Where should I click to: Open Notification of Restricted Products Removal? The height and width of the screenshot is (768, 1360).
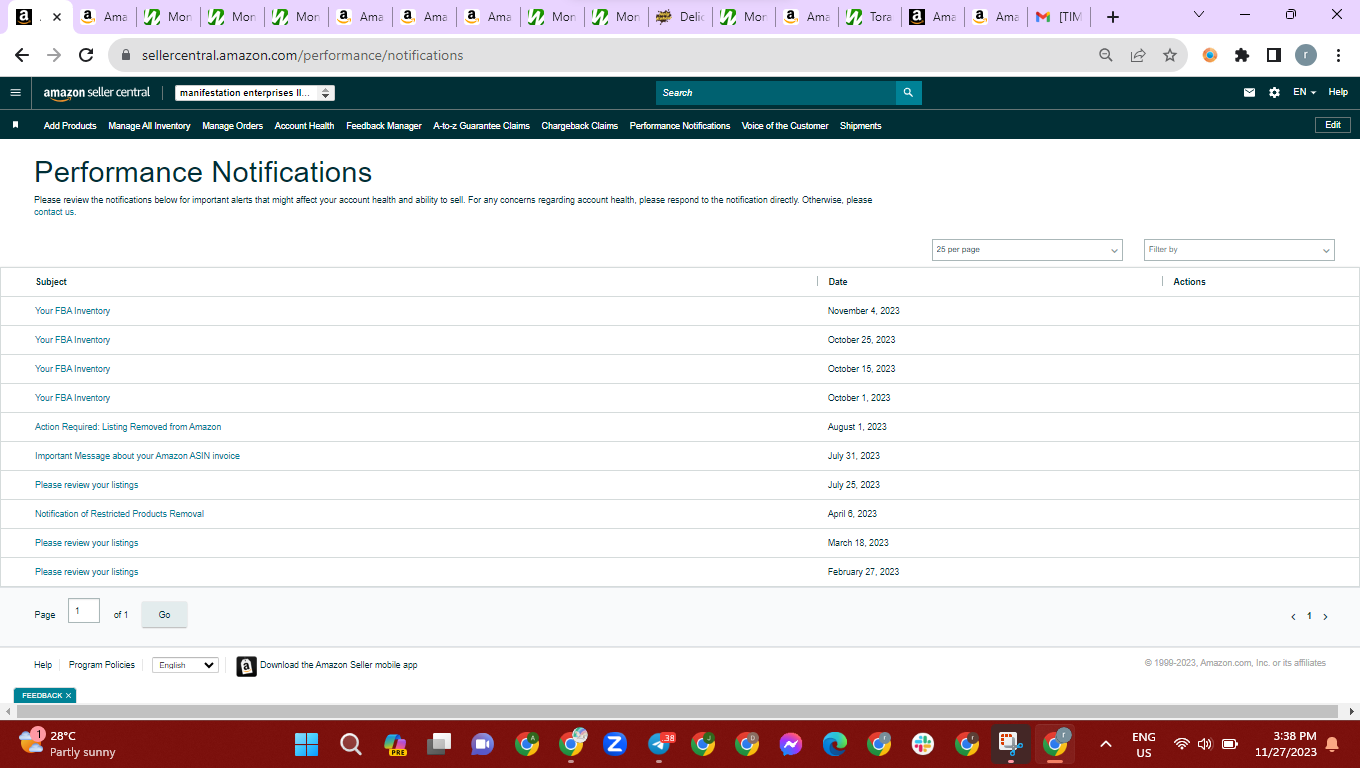point(119,514)
